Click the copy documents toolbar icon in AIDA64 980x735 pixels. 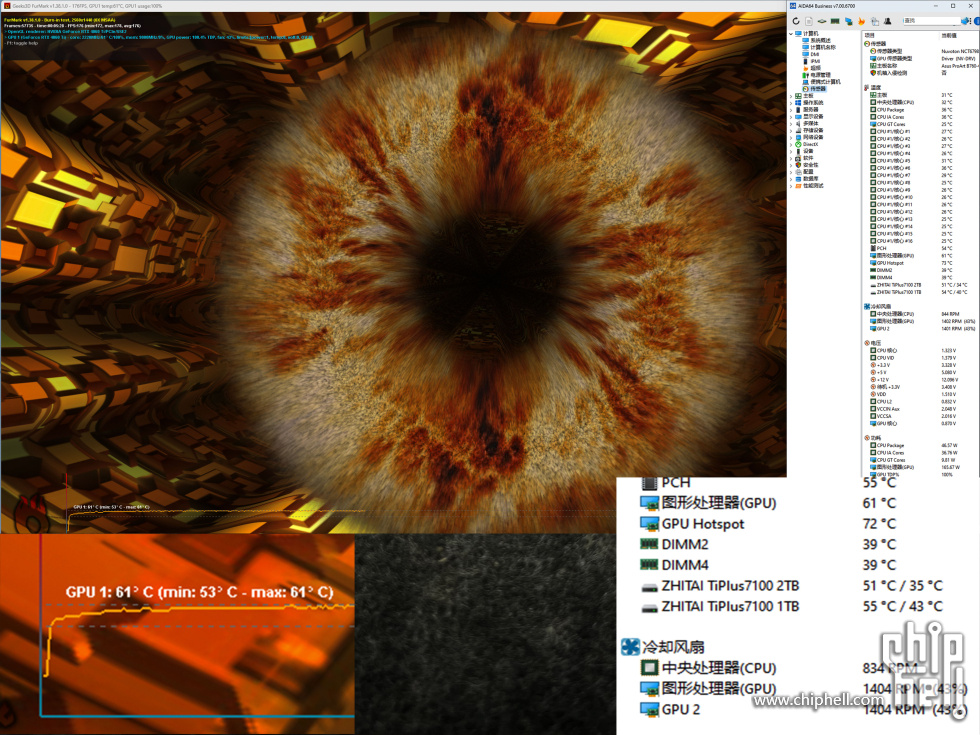(x=874, y=21)
